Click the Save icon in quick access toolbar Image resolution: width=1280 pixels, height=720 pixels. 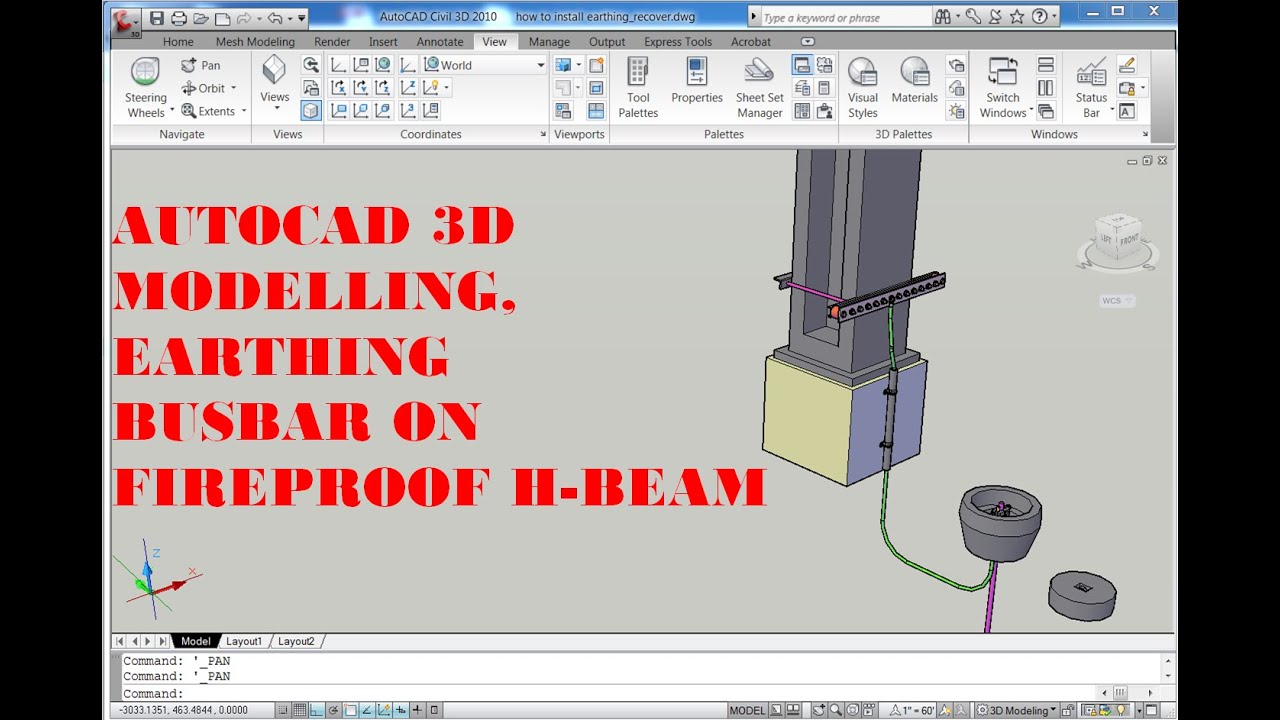[x=157, y=18]
